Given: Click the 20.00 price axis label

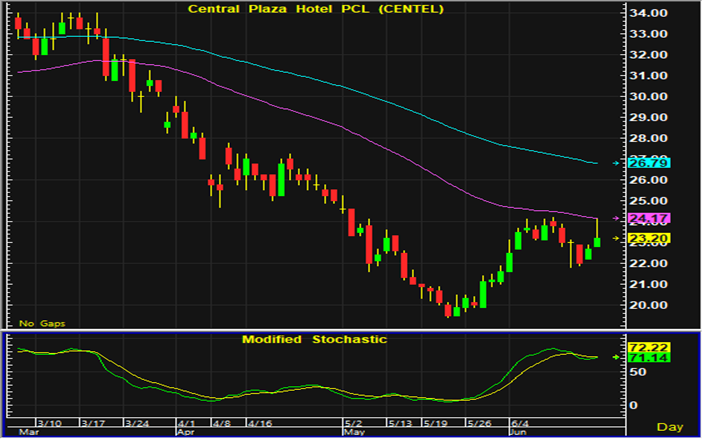Looking at the screenshot, I should pyautogui.click(x=648, y=305).
